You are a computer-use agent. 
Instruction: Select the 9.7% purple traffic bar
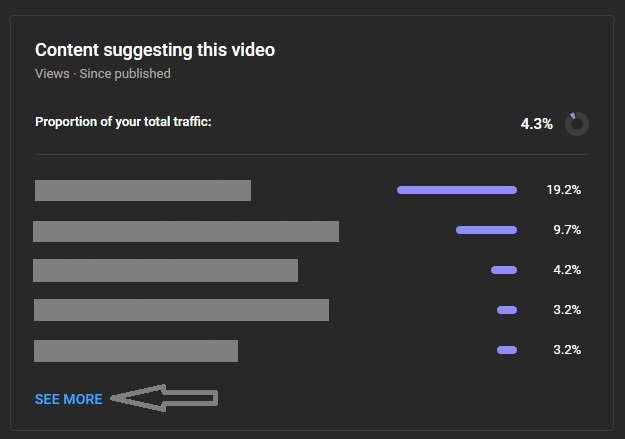tap(486, 230)
